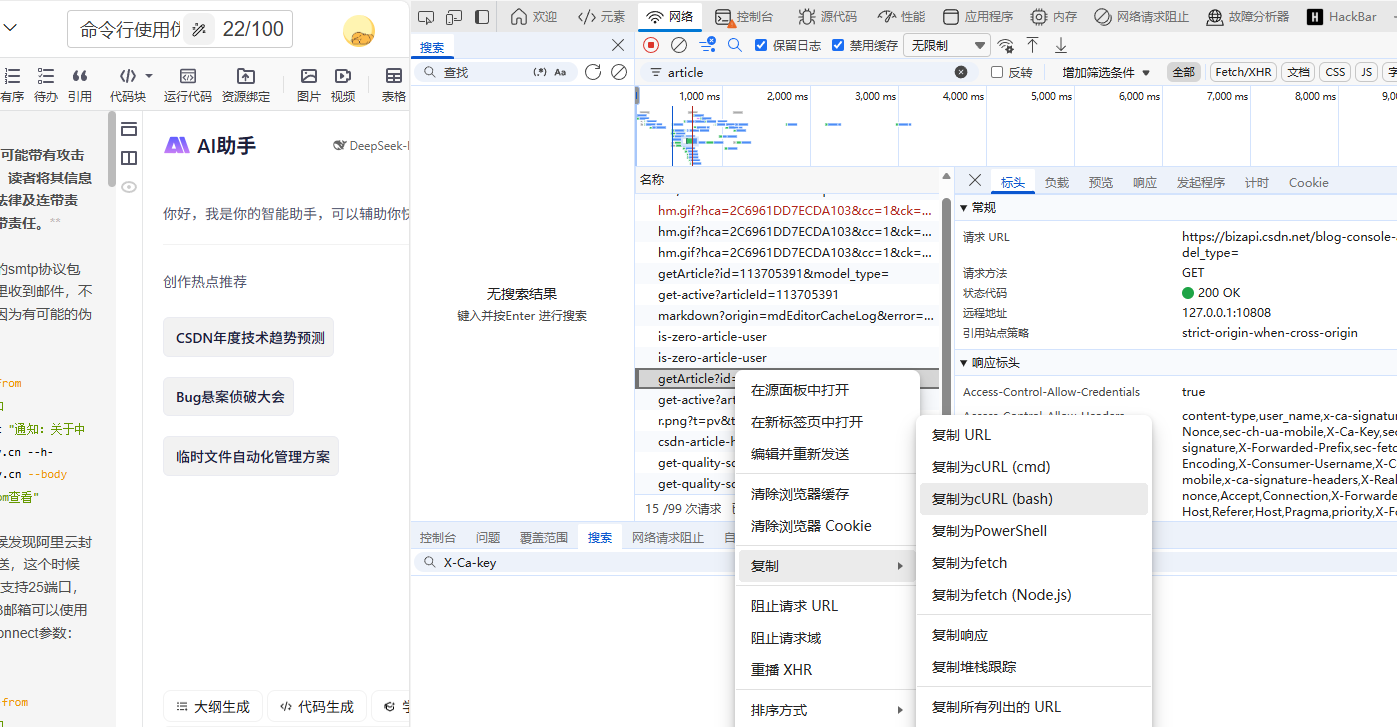Click the X-Ca-key search input field
Image resolution: width=1397 pixels, height=727 pixels.
(530, 562)
